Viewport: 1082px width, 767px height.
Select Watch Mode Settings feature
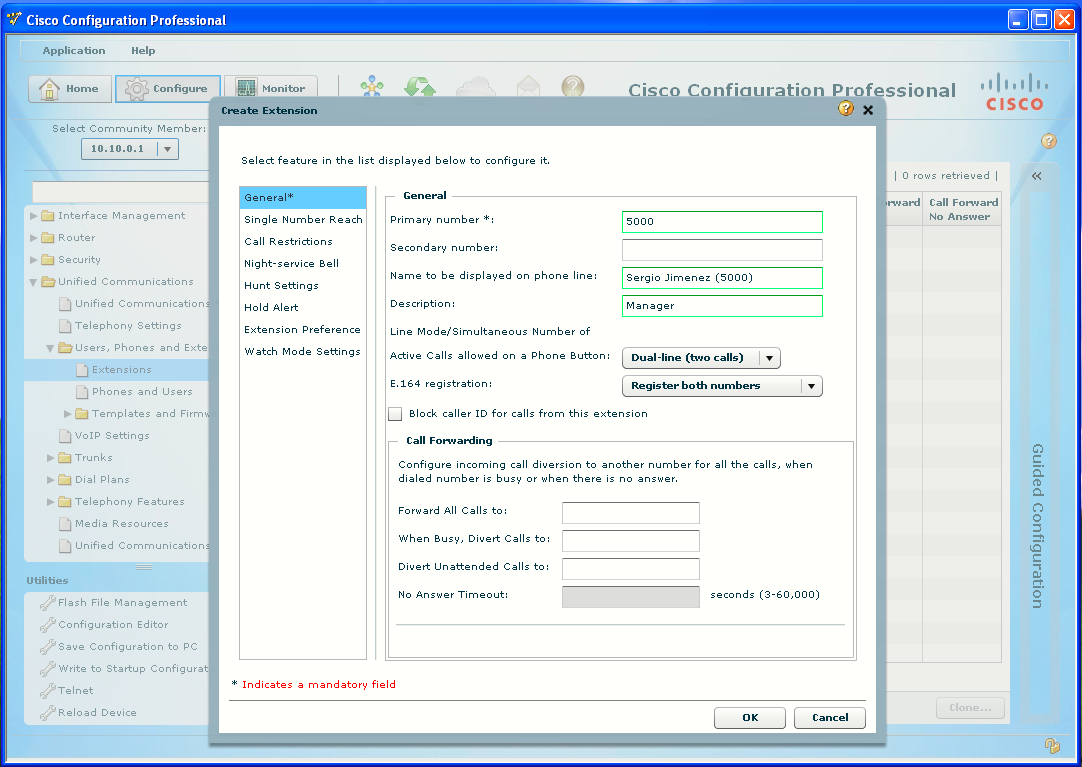point(303,352)
